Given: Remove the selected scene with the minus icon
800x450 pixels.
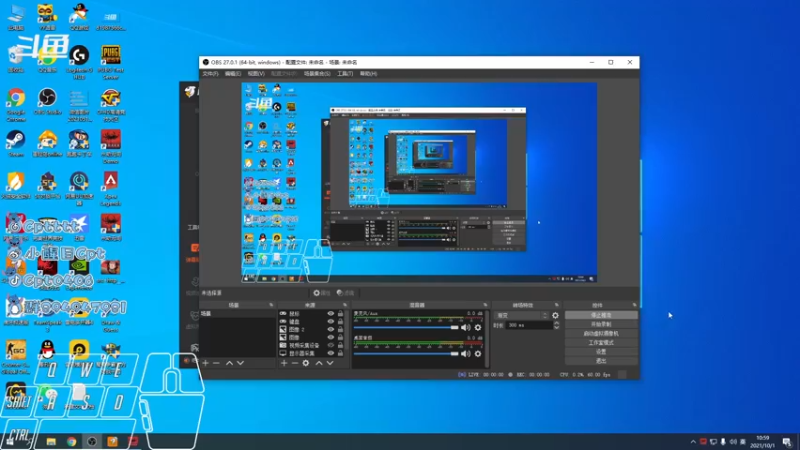Looking at the screenshot, I should [216, 363].
